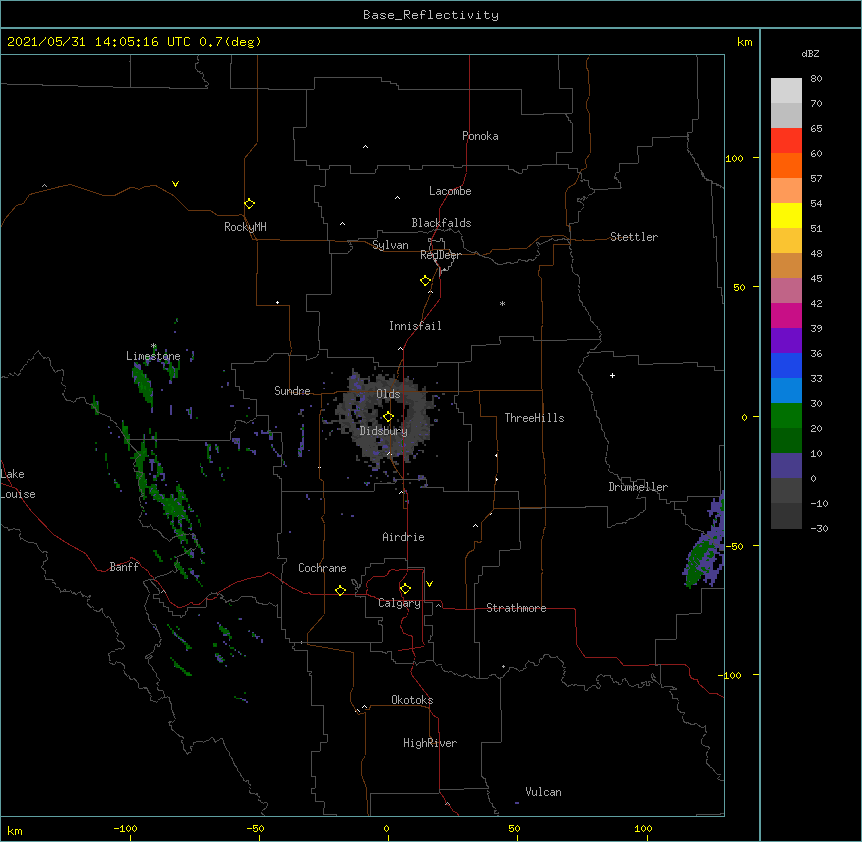Click the purple 10 dBZ legend color
This screenshot has height=842, width=862.
(786, 466)
